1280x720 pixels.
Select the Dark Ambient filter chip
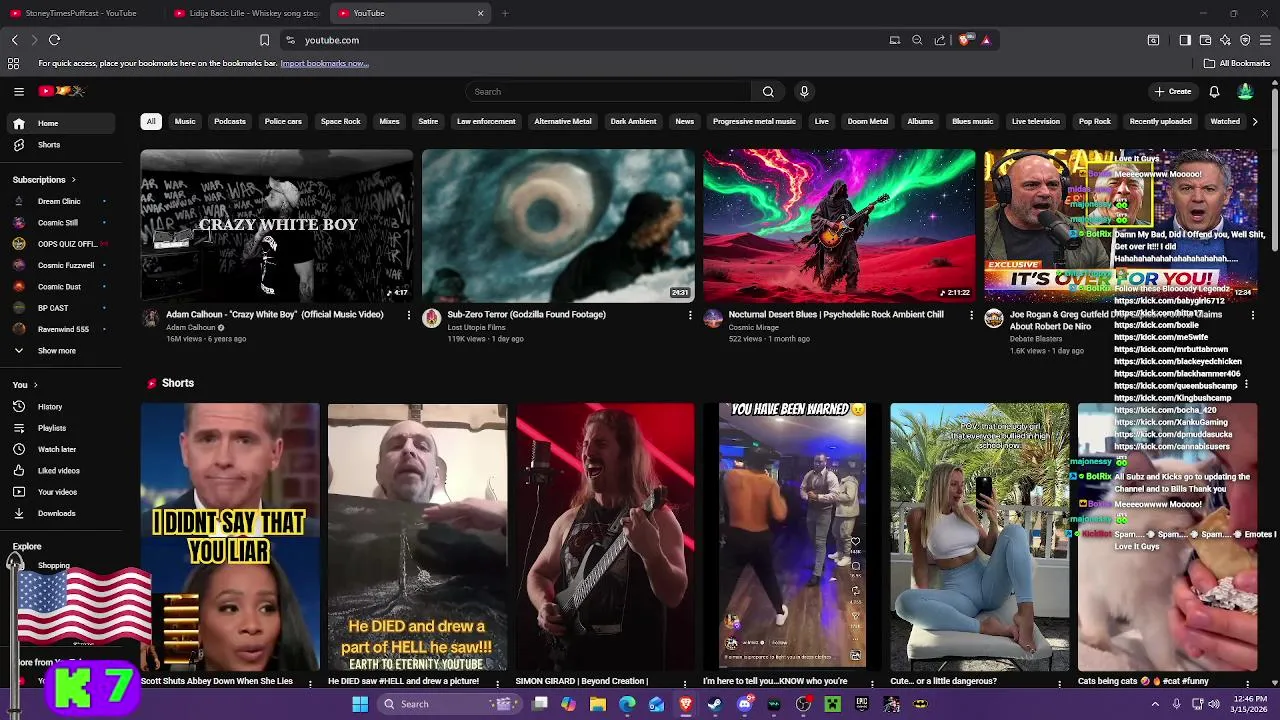[x=633, y=121]
